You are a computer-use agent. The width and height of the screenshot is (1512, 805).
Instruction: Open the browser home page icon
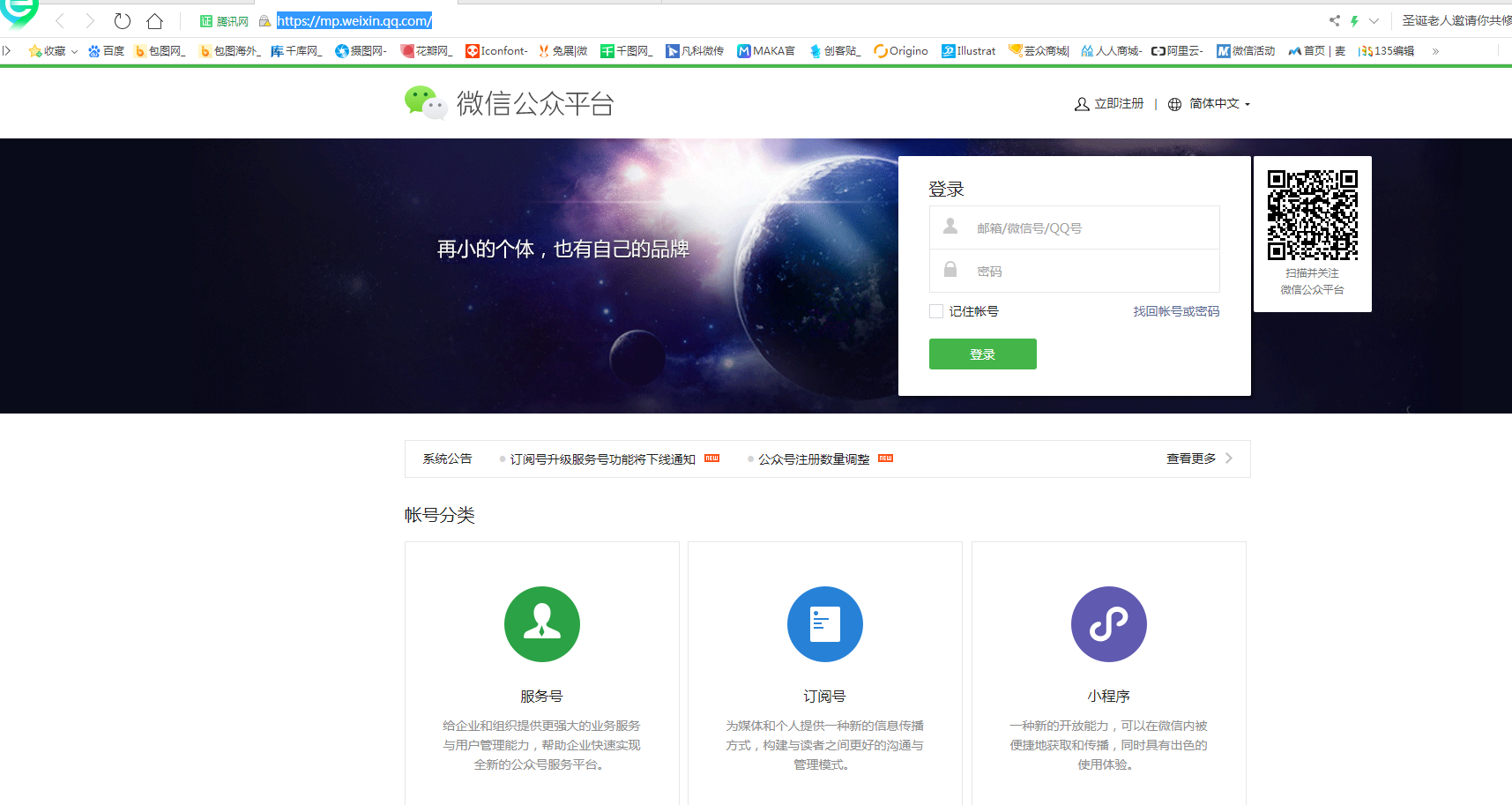pyautogui.click(x=155, y=20)
